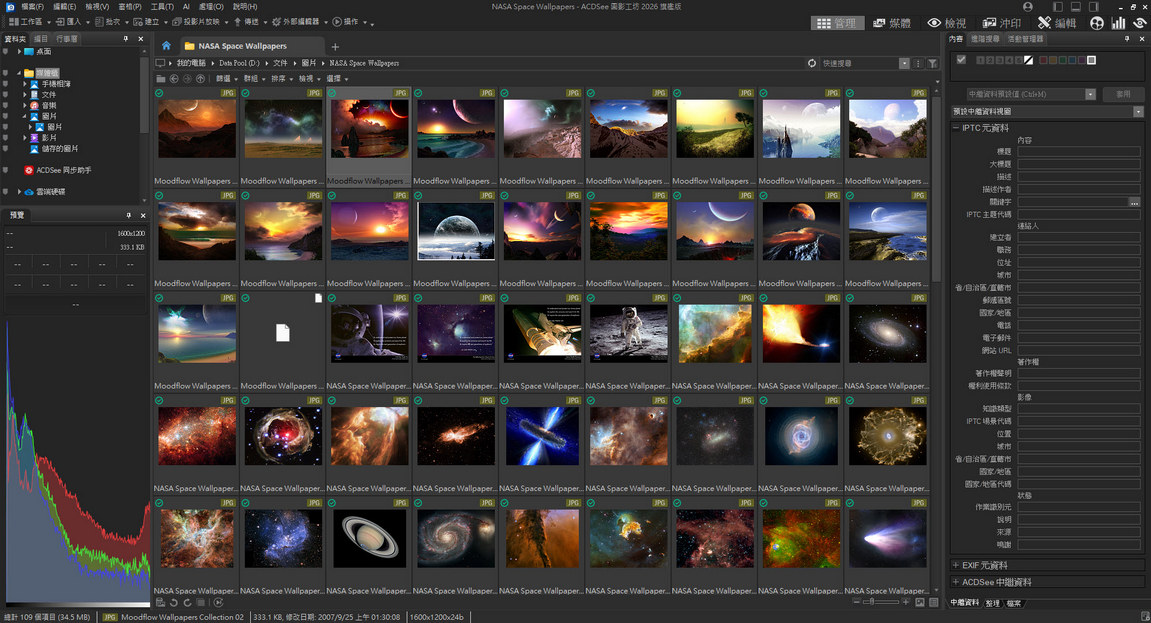Click the Home icon beside folder tabs
The image size is (1151, 623).
pos(167,45)
